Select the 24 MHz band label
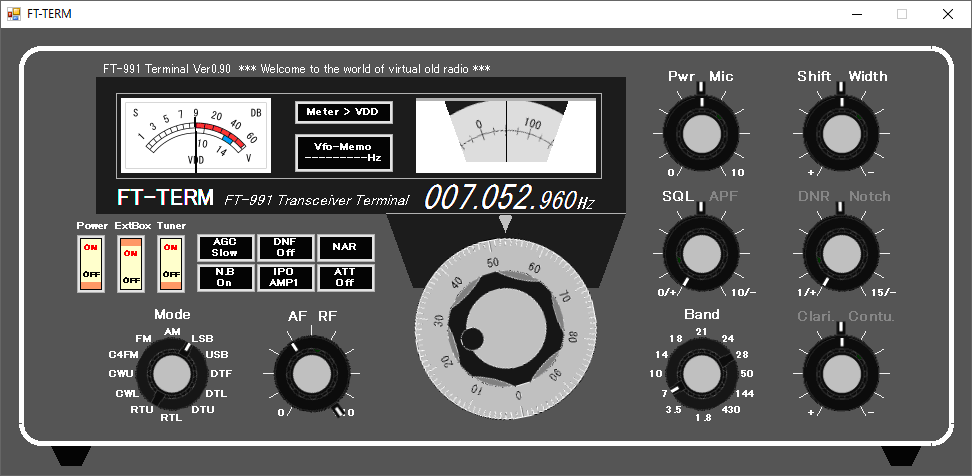Screen dimensions: 972x476 pos(728,338)
